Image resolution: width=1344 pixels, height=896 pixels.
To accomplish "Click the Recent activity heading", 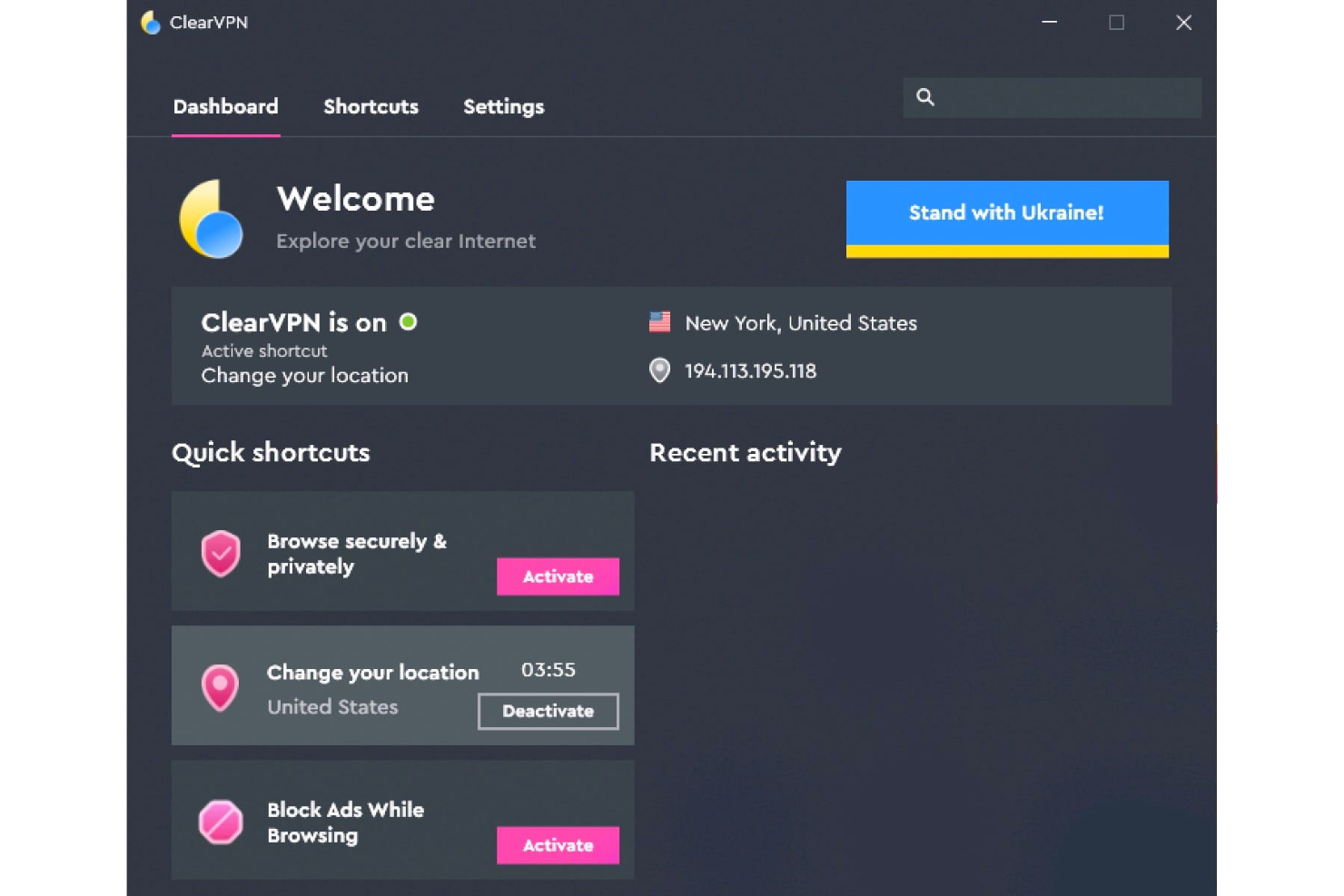I will pyautogui.click(x=746, y=452).
